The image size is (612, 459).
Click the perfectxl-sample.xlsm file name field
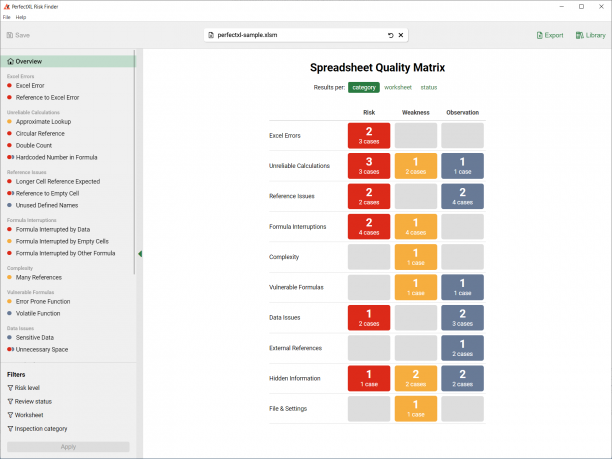(306, 35)
